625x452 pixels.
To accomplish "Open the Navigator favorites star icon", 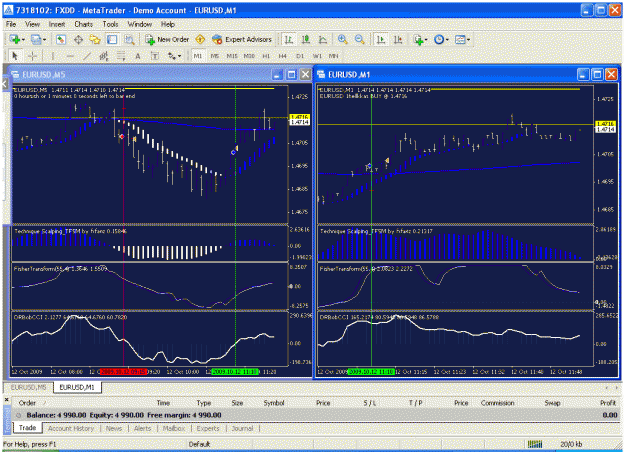I will 95,39.
